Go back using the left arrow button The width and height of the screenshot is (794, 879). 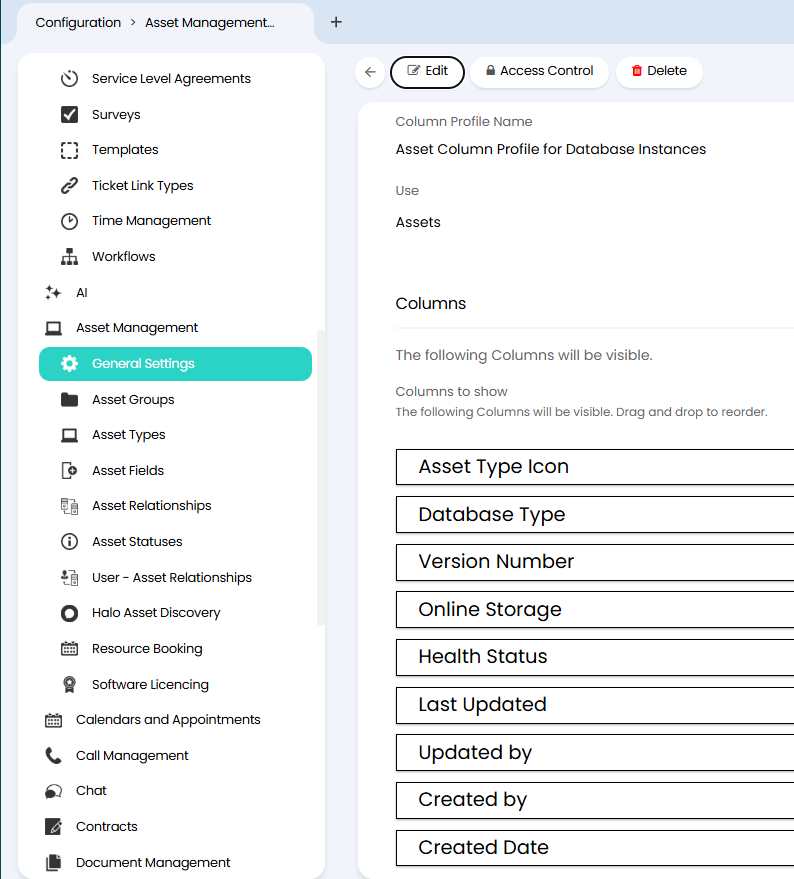(x=370, y=72)
